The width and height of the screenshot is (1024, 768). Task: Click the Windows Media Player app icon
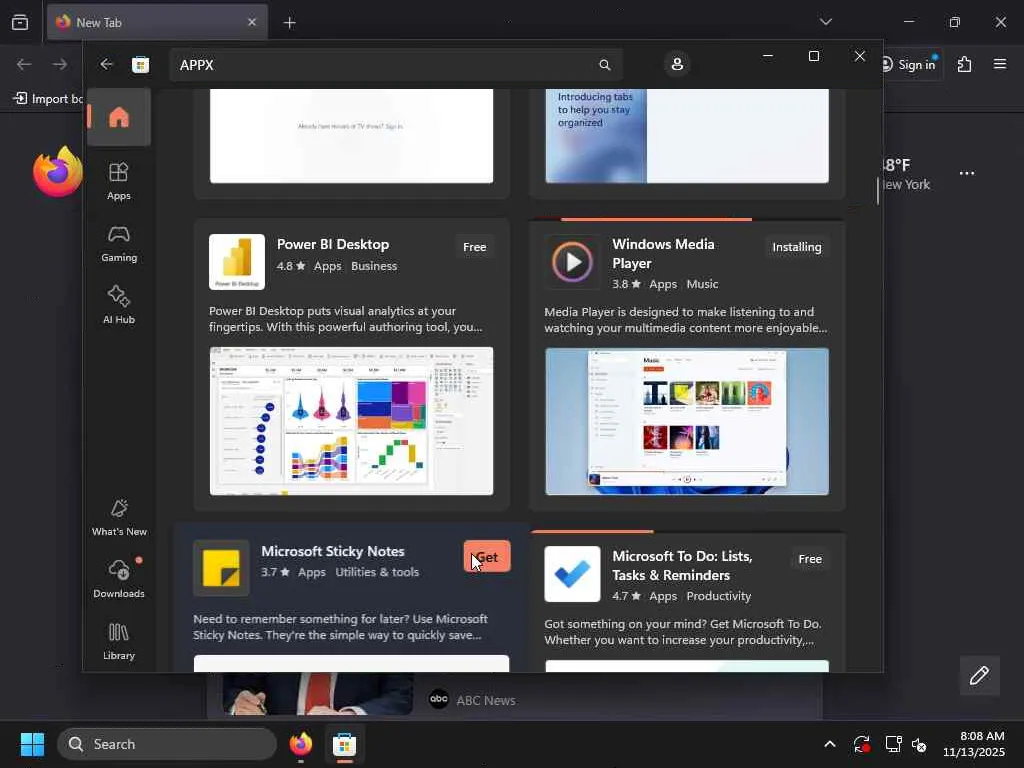coord(572,262)
